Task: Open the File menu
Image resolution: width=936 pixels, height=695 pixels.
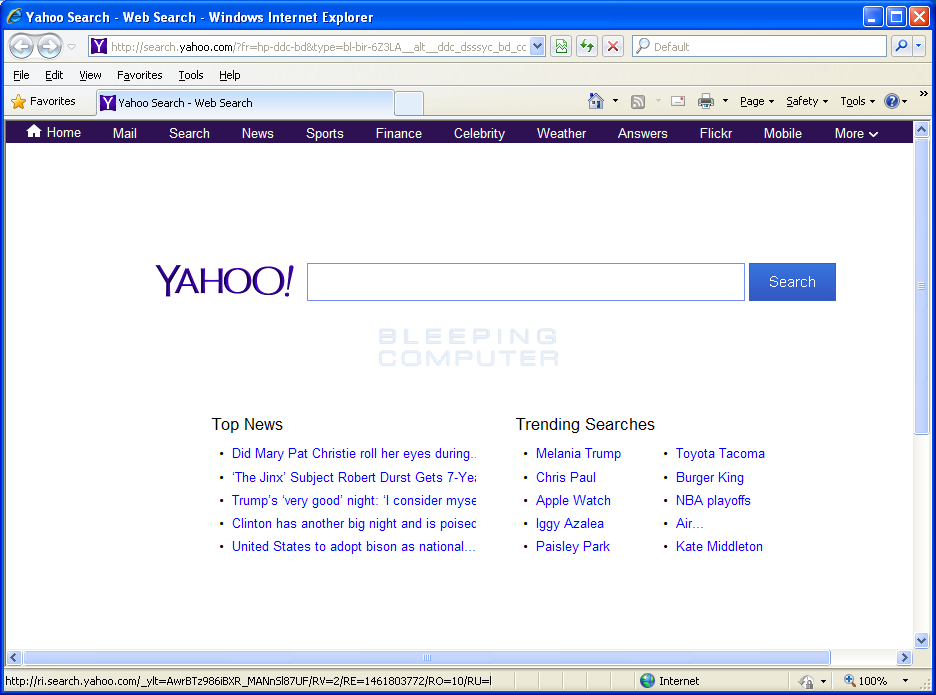Action: (x=21, y=75)
